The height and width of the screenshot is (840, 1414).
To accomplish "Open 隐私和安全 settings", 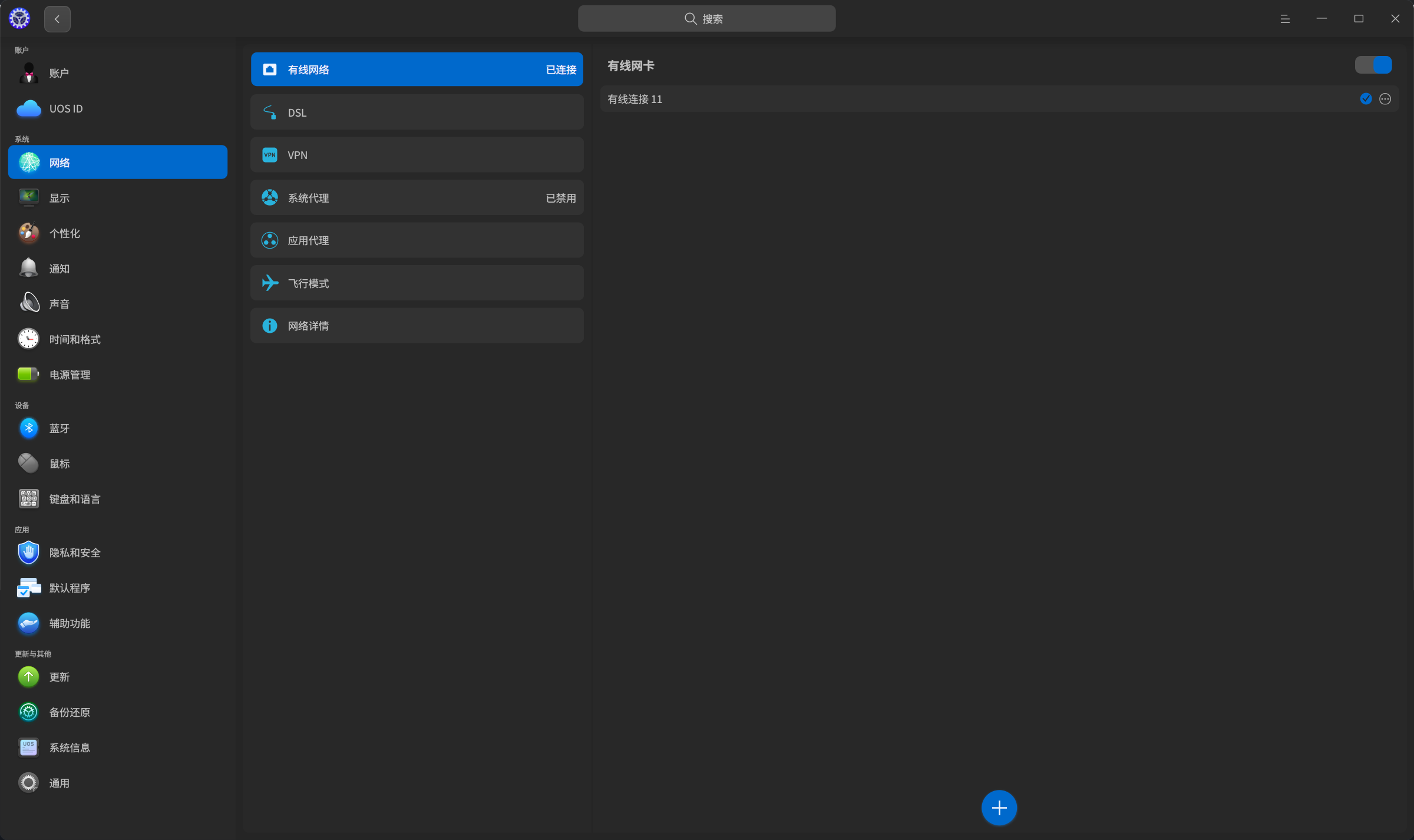I will pos(118,553).
